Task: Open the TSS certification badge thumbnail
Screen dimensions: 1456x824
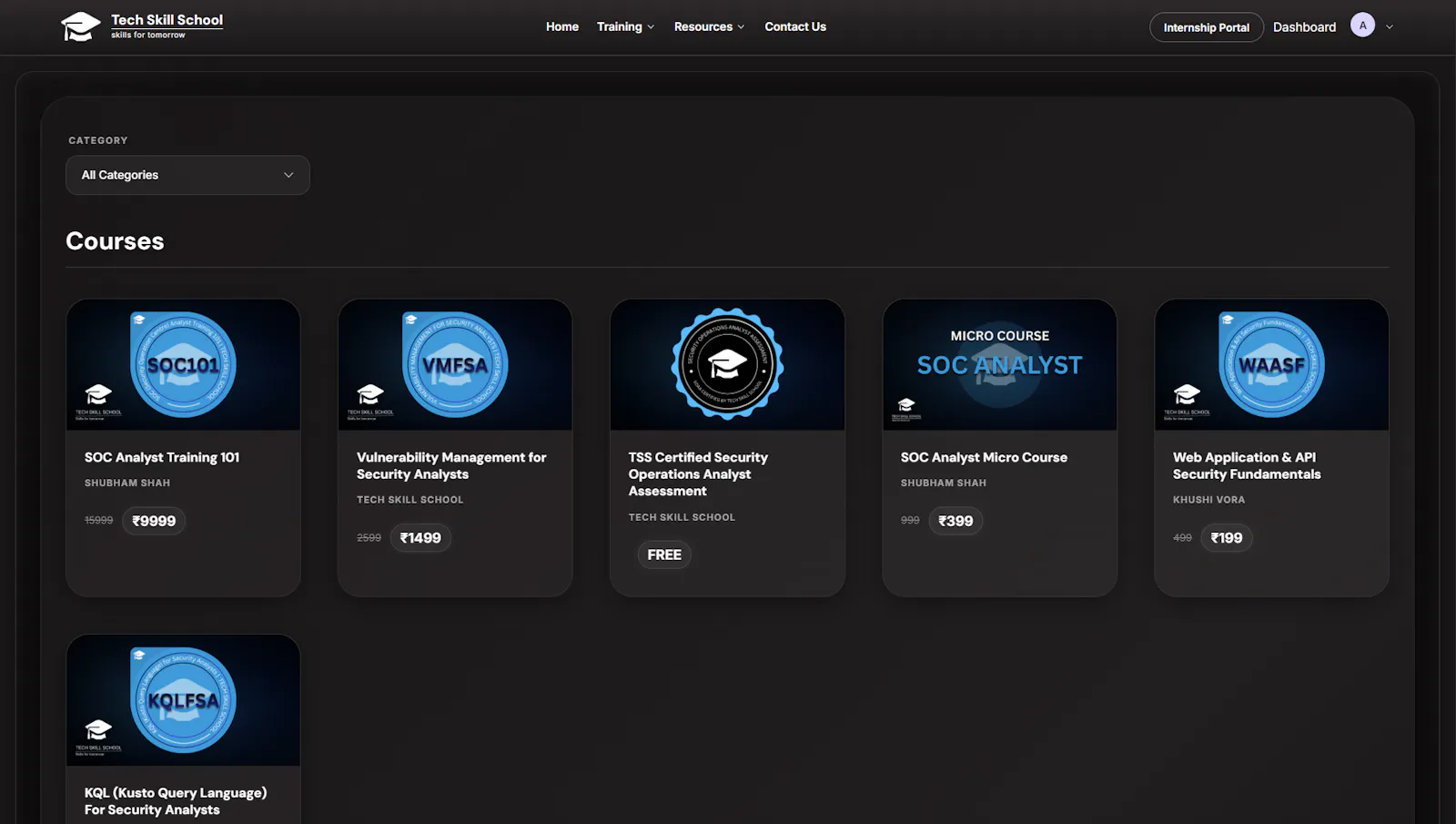Action: click(x=727, y=364)
